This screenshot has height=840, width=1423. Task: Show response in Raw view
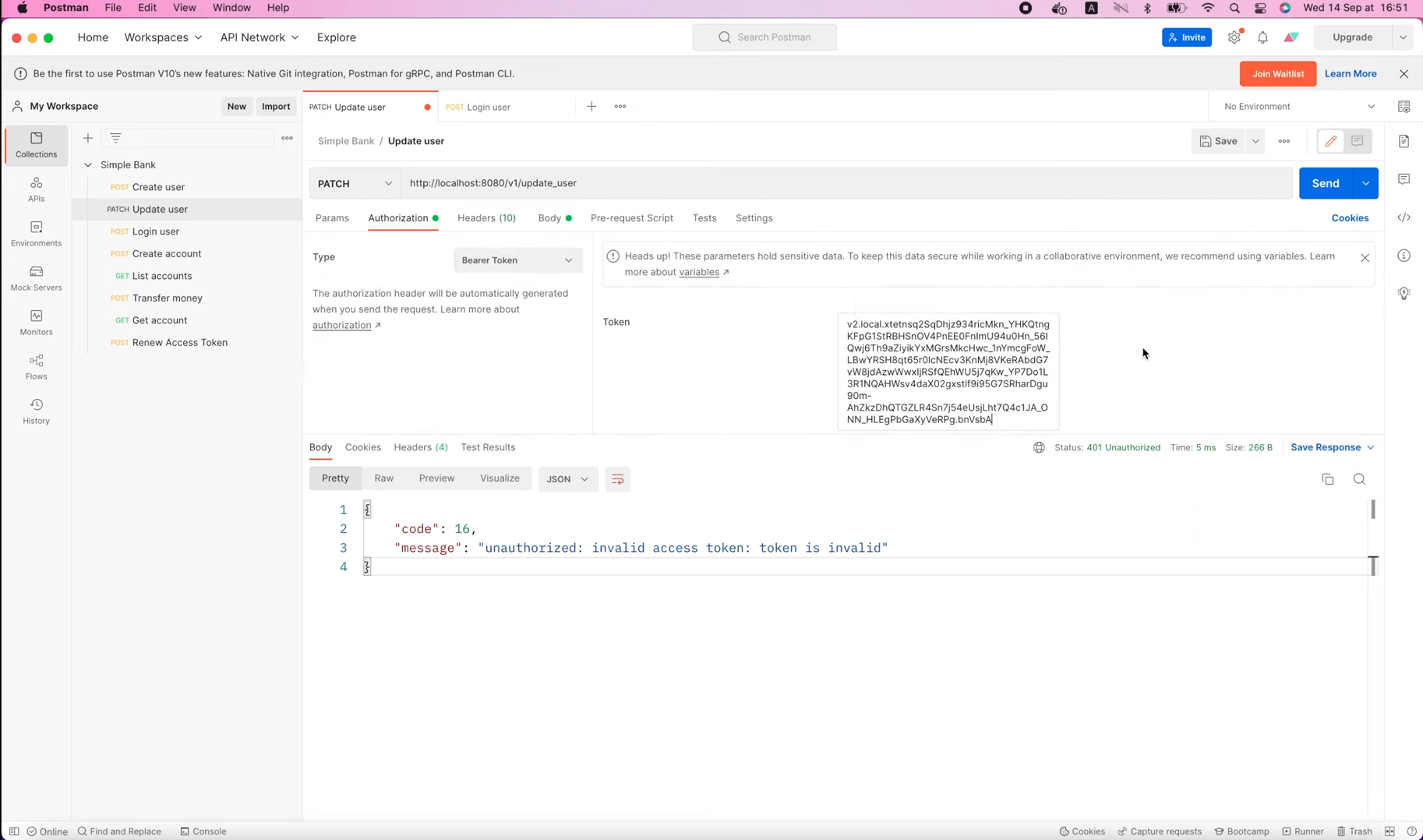pos(383,478)
